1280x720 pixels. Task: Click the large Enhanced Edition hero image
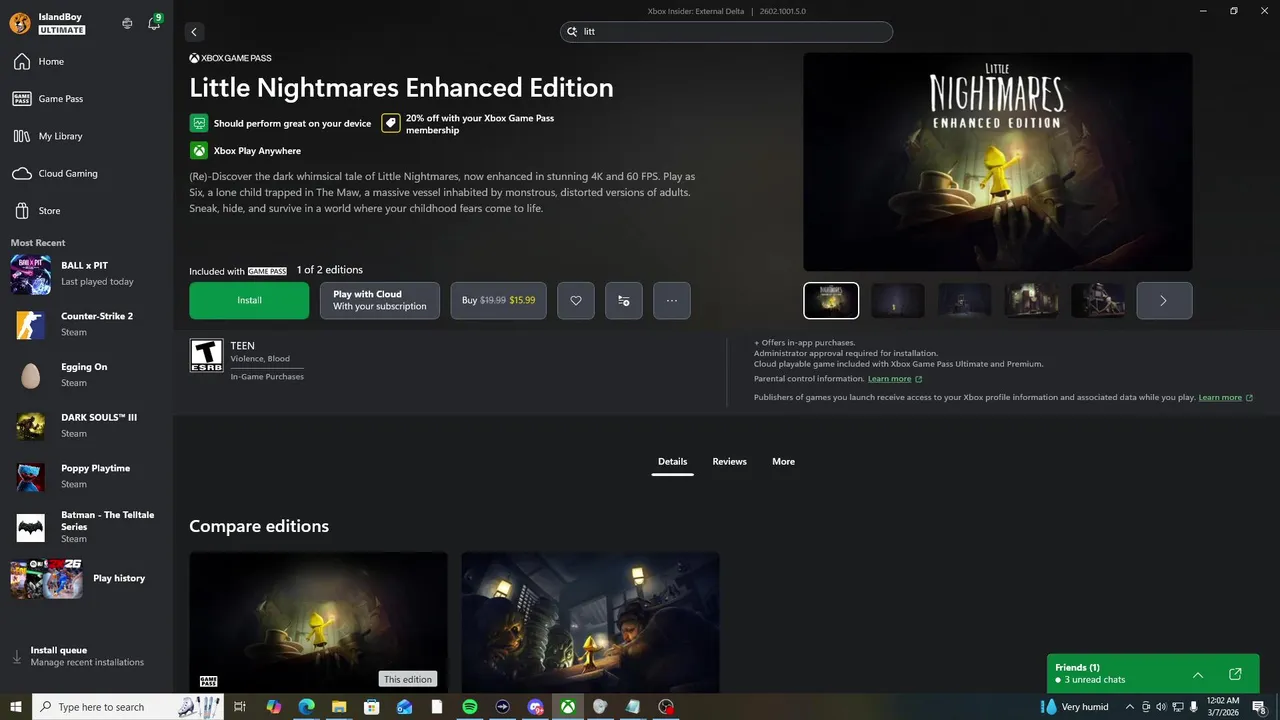pyautogui.click(x=998, y=161)
